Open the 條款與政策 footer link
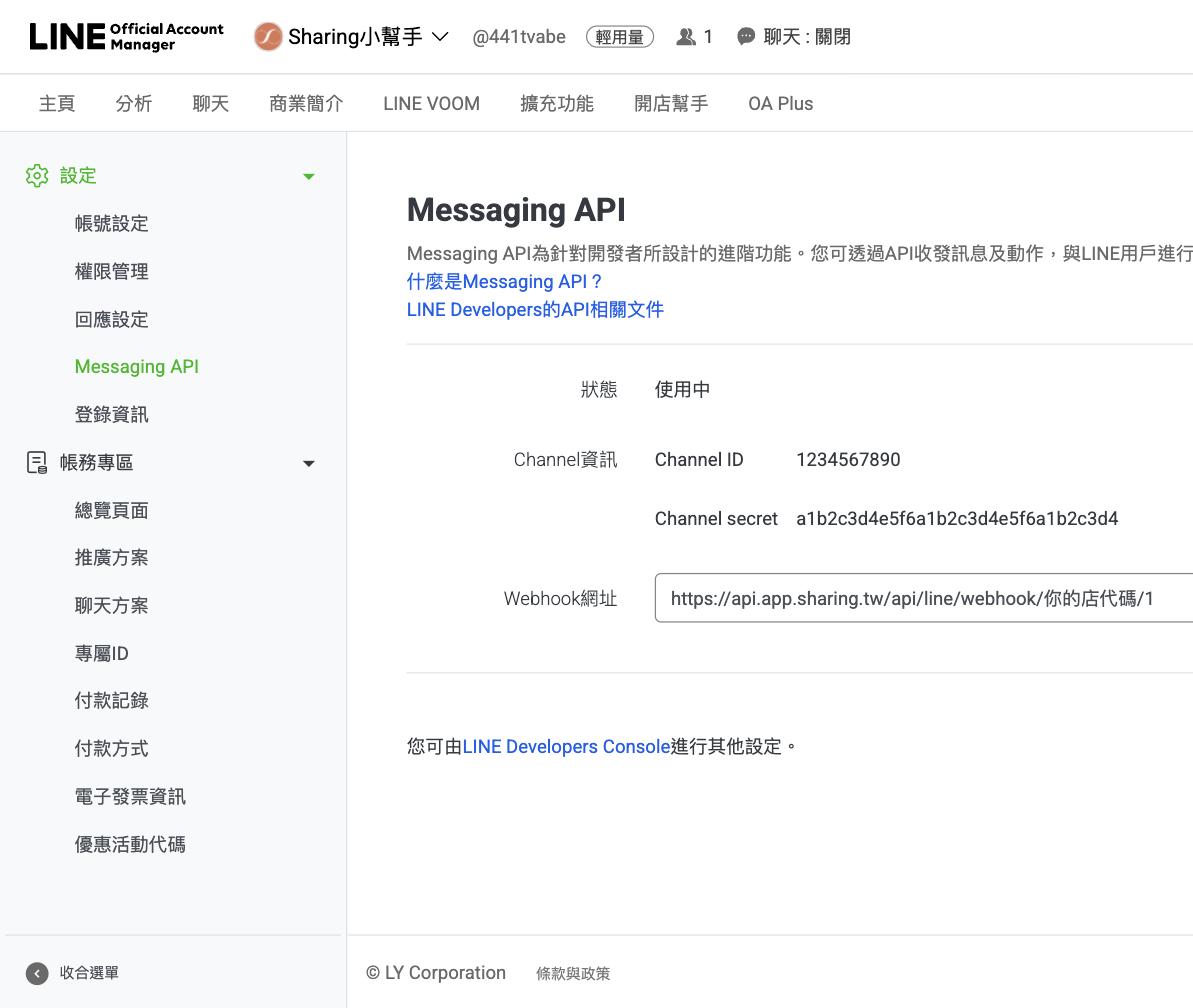Viewport: 1193px width, 1008px height. 573,974
